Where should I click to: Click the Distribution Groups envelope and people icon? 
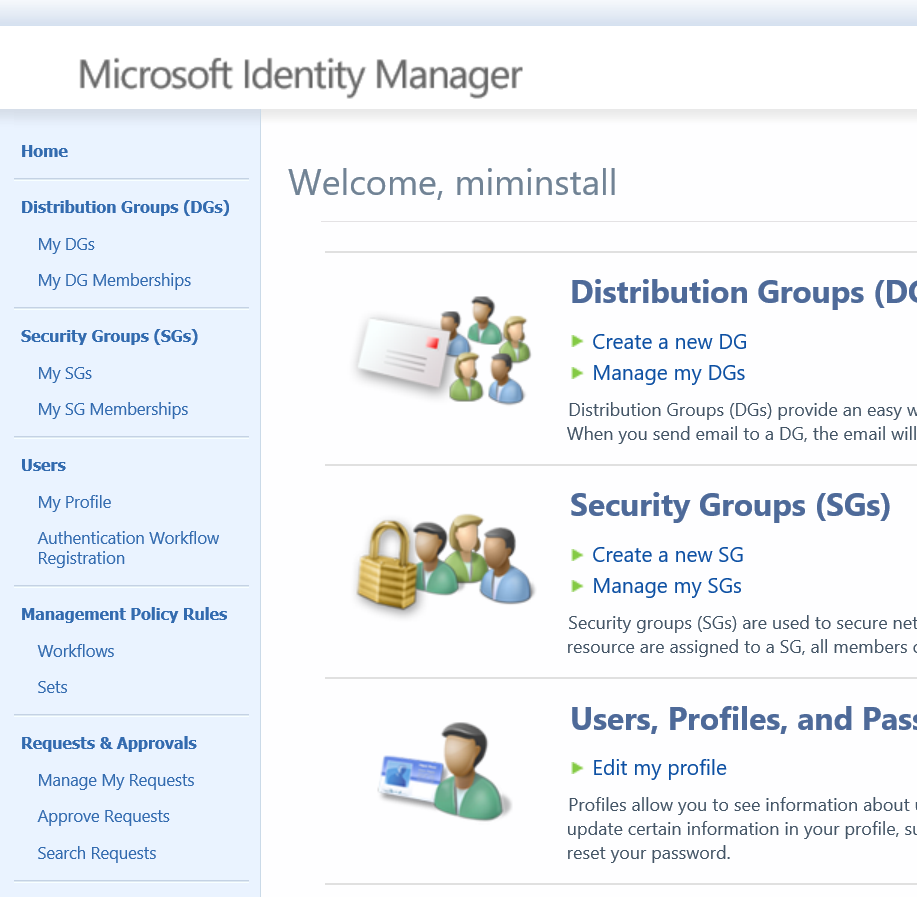tap(444, 350)
